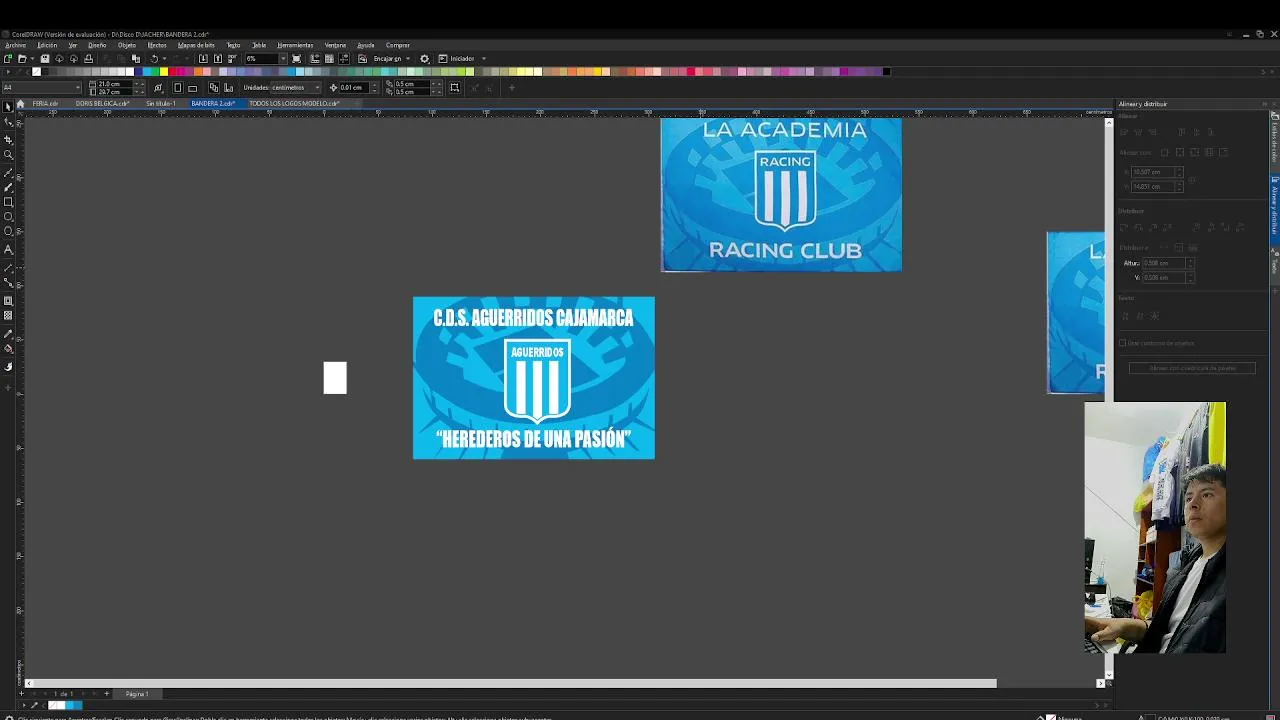The image size is (1280, 720).
Task: Click the nudge distance 0.01 cm field
Action: (x=355, y=88)
